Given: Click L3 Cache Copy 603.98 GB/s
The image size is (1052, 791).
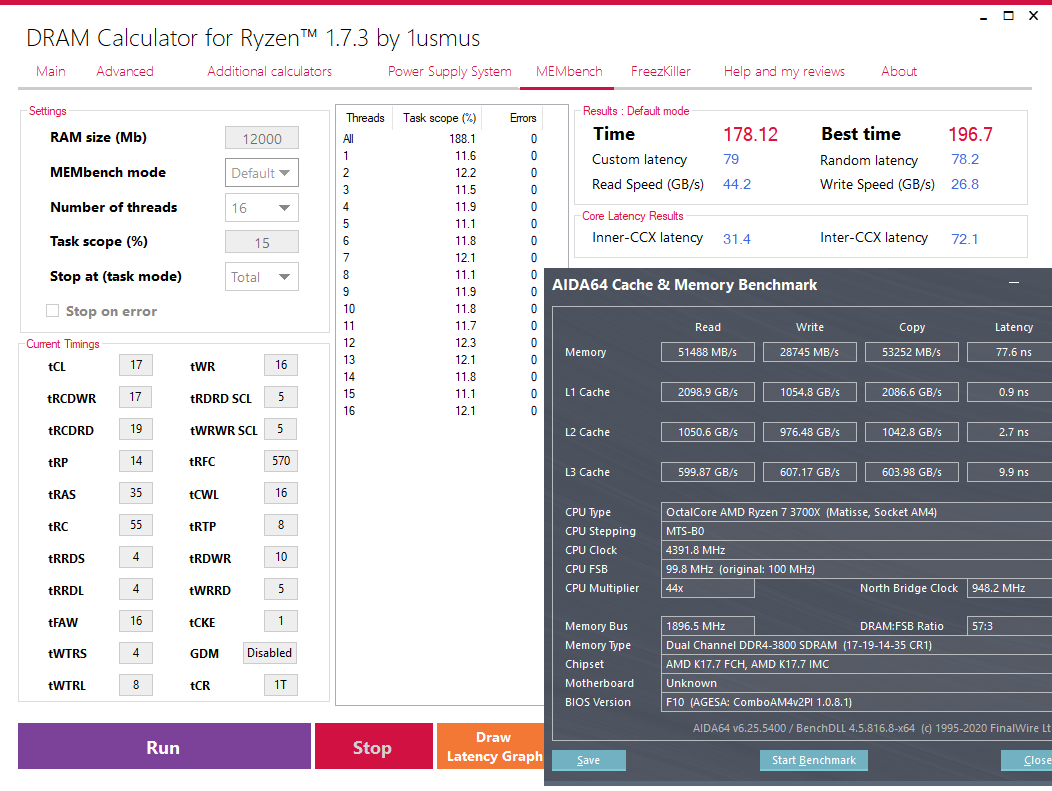Looking at the screenshot, I should 911,472.
